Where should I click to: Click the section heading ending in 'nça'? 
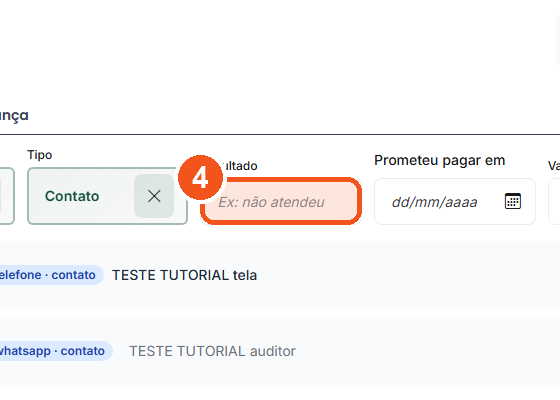(x=14, y=116)
